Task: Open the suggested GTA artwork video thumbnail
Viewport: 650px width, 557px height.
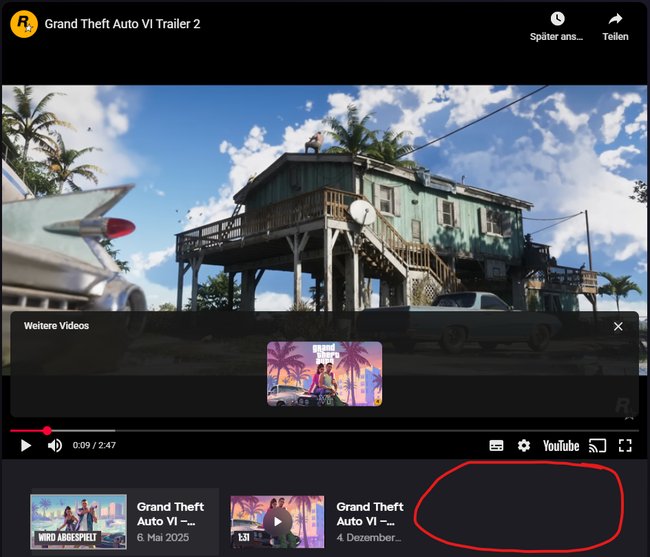Action: 325,374
